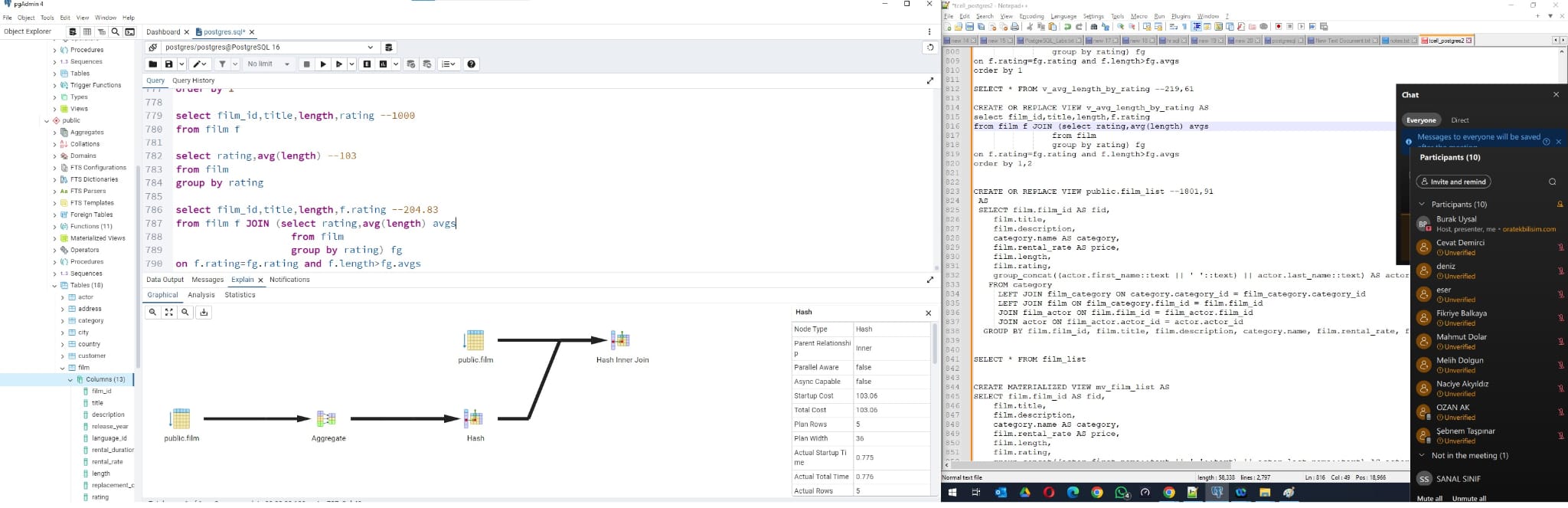This screenshot has height=508, width=1568.
Task: Expand Materialized Views tree node
Action: coord(54,238)
